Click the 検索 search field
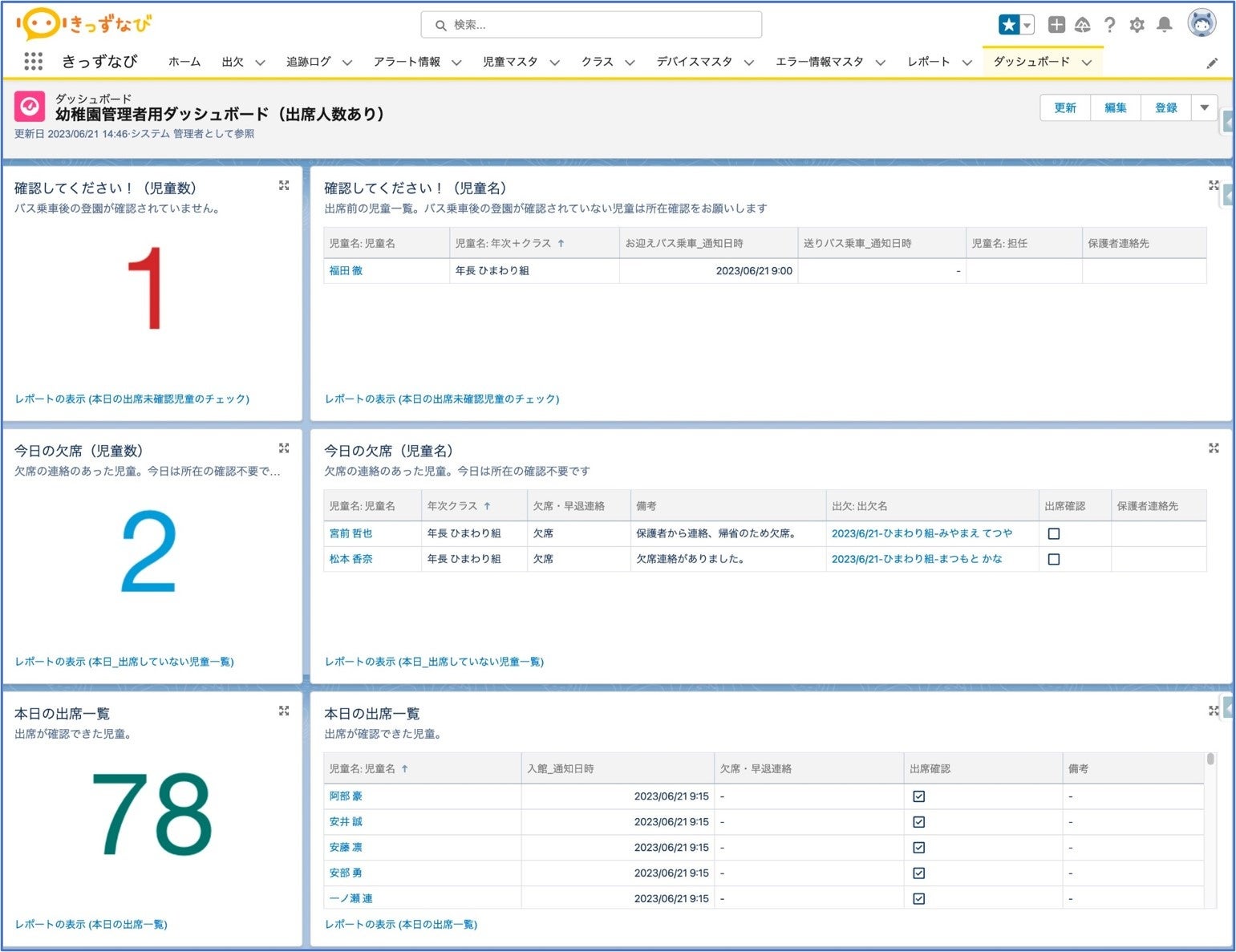Image resolution: width=1236 pixels, height=952 pixels. pyautogui.click(x=591, y=25)
